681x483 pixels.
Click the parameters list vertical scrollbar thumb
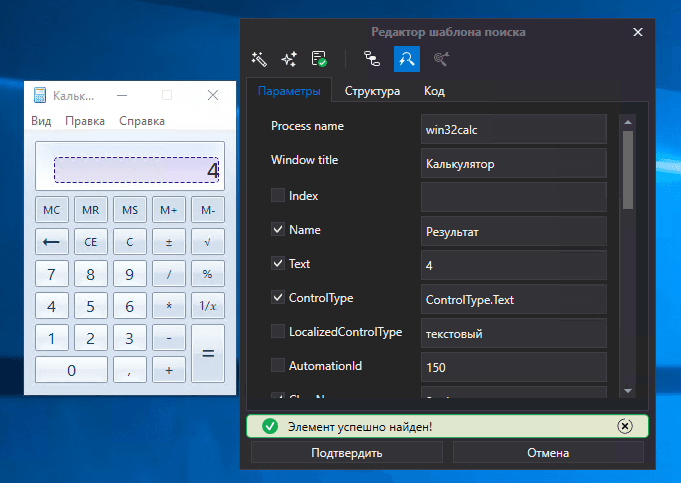pyautogui.click(x=628, y=168)
